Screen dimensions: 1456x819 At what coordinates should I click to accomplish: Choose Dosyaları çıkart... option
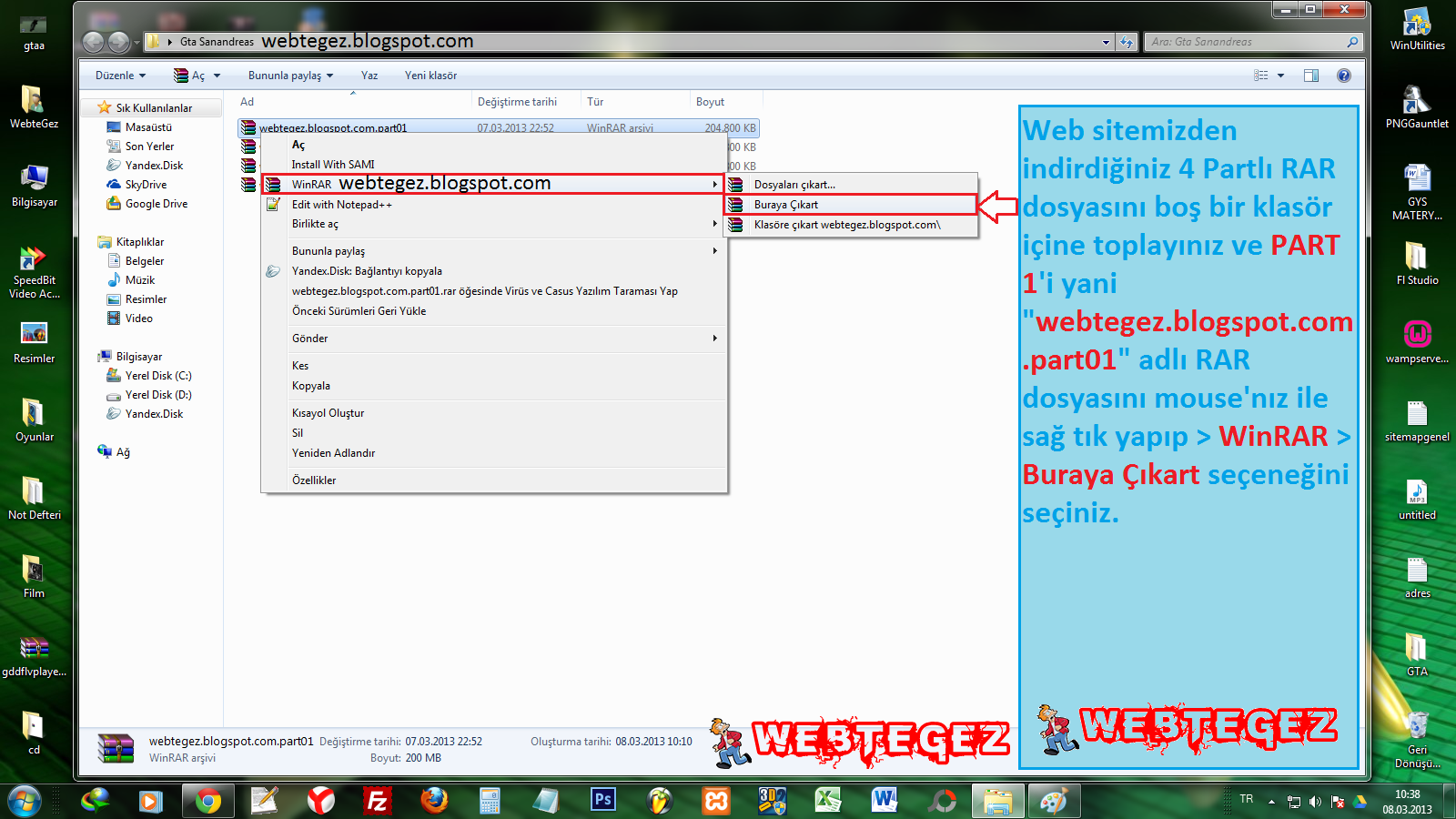[x=851, y=185]
